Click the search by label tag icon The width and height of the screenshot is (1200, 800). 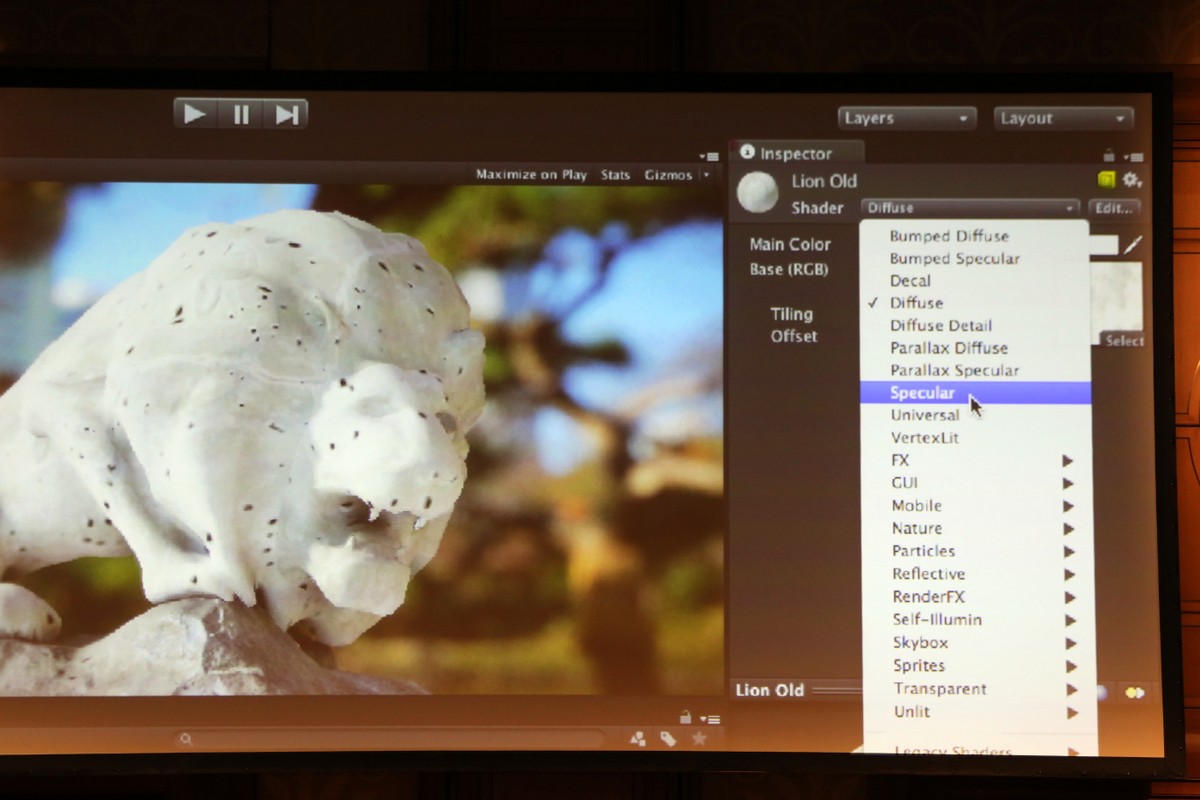point(668,739)
